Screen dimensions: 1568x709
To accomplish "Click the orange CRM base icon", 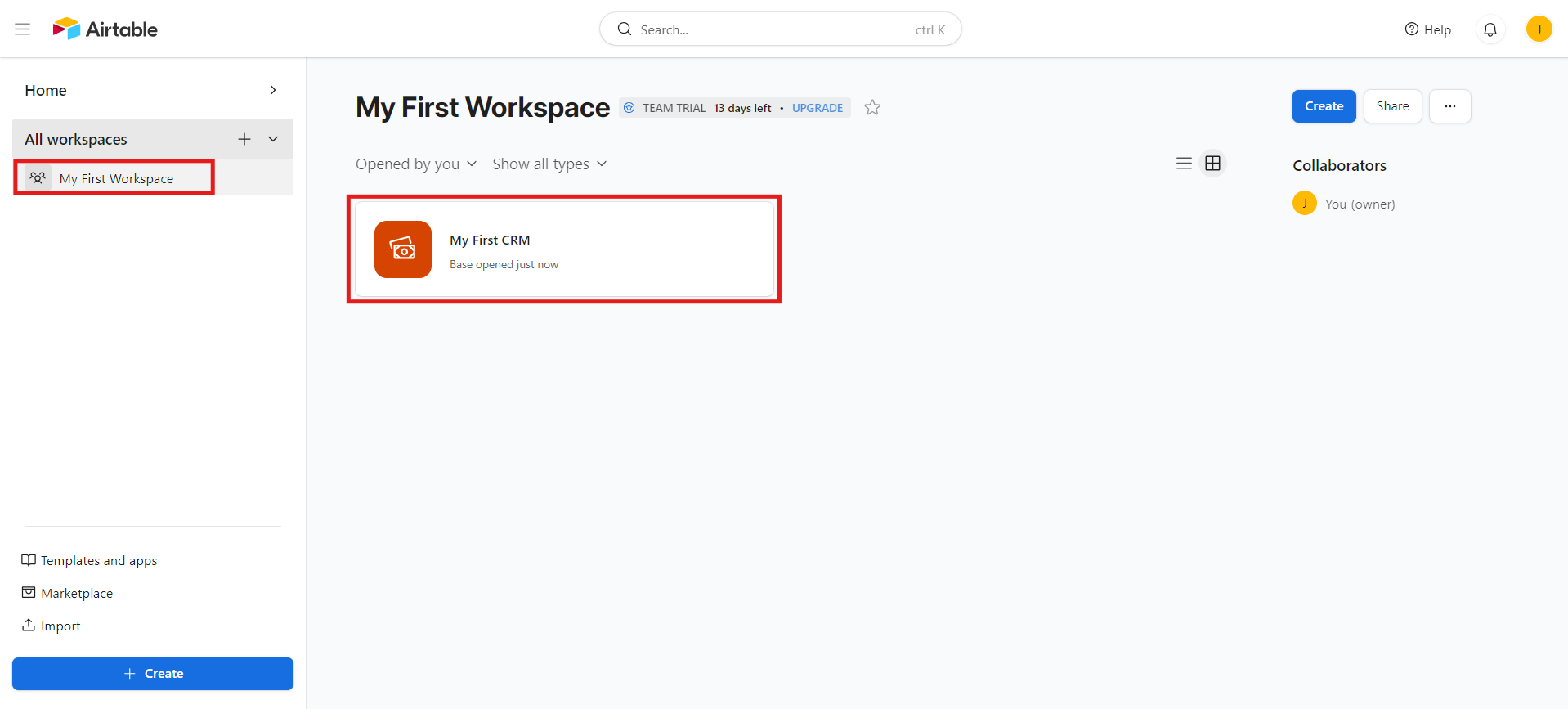I will tap(403, 249).
